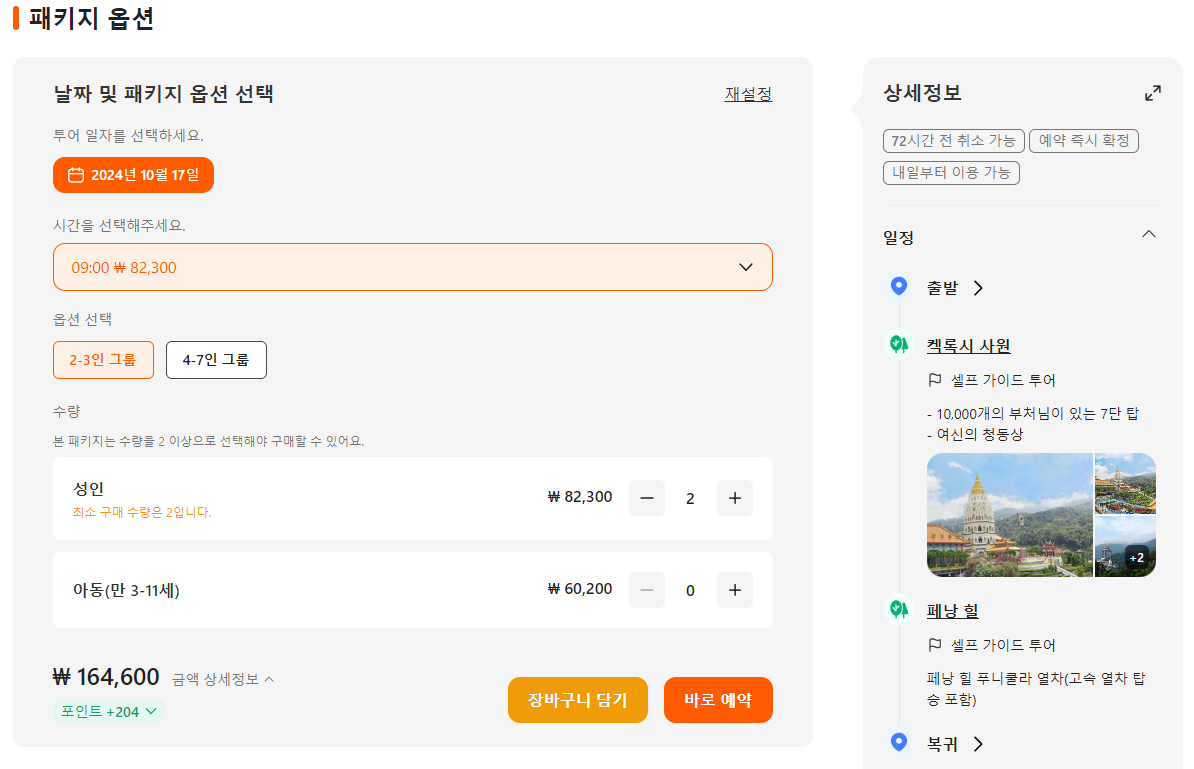Click the 예약 즉시 확정 tag
1194x769 pixels.
point(1084,141)
